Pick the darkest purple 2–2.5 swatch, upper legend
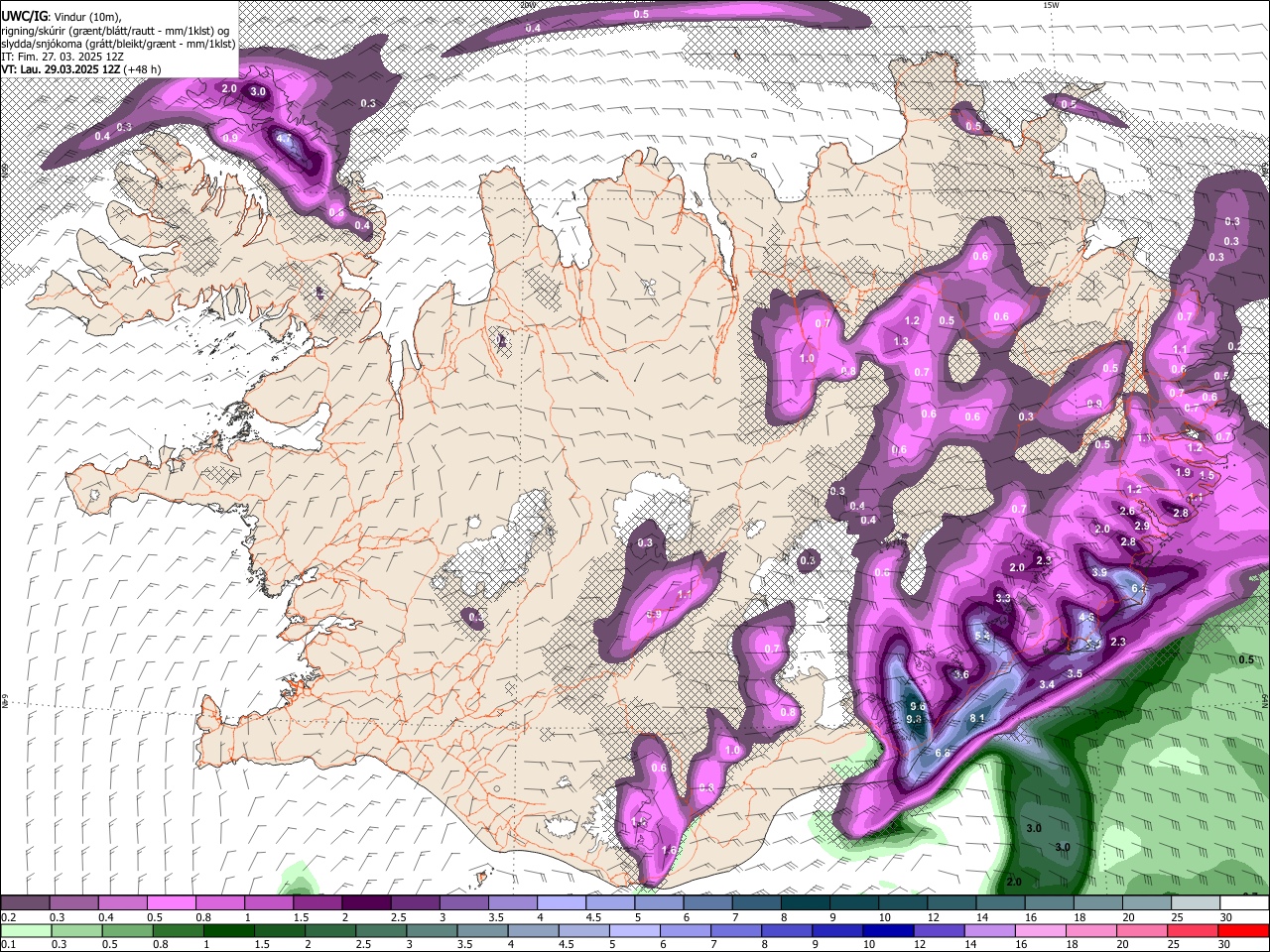This screenshot has height=952, width=1270. 366,903
